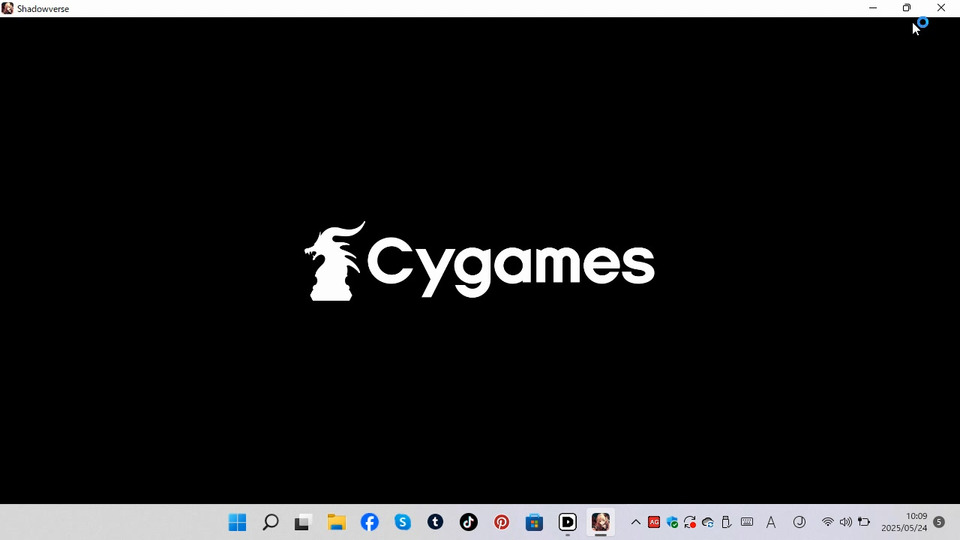960x540 pixels.
Task: Click the safely remove USB tray icon
Action: coord(726,522)
